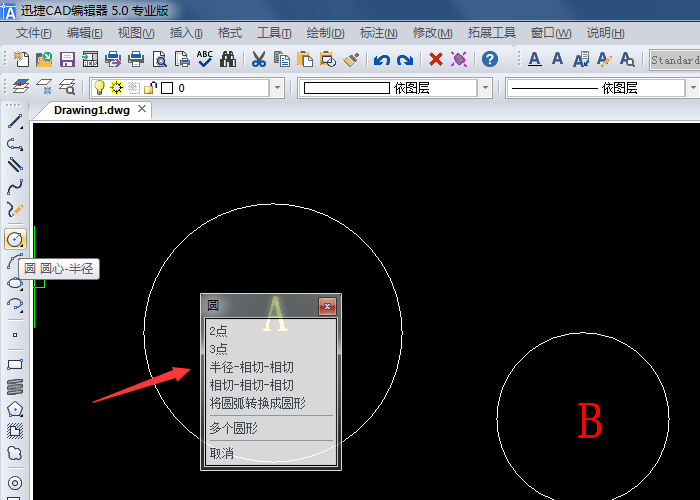Open help with the question mark icon
Image resolution: width=700 pixels, height=500 pixels.
(x=489, y=60)
